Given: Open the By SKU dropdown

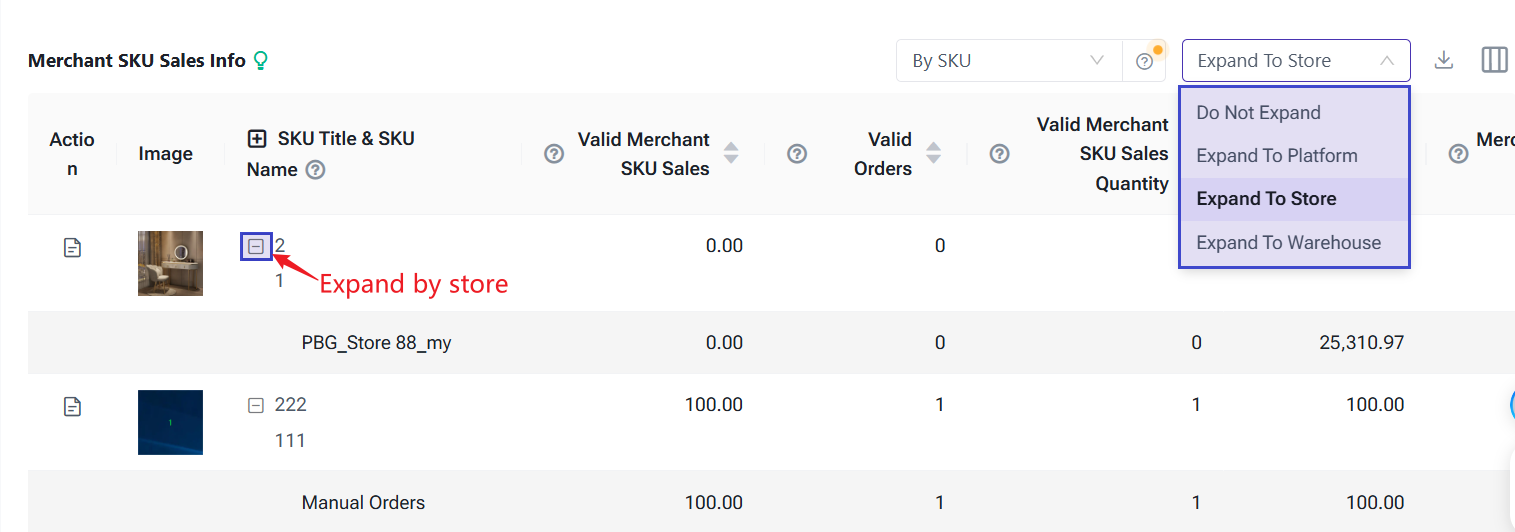Looking at the screenshot, I should point(1008,61).
